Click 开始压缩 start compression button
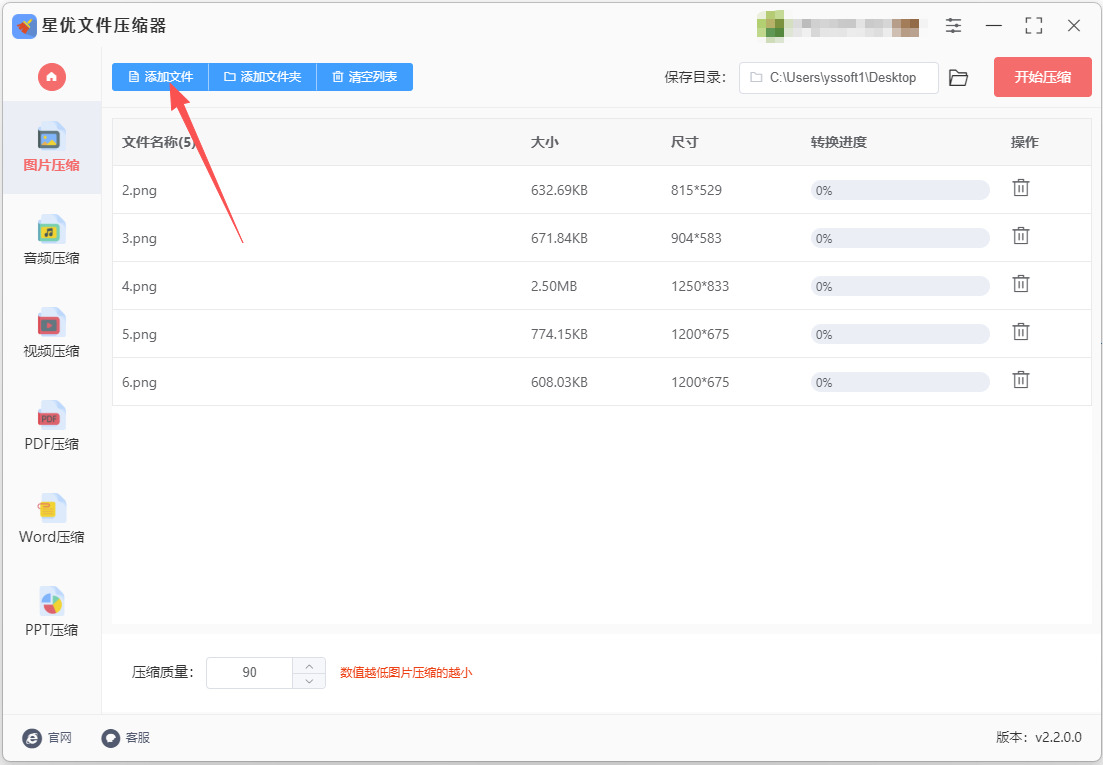 (1043, 77)
